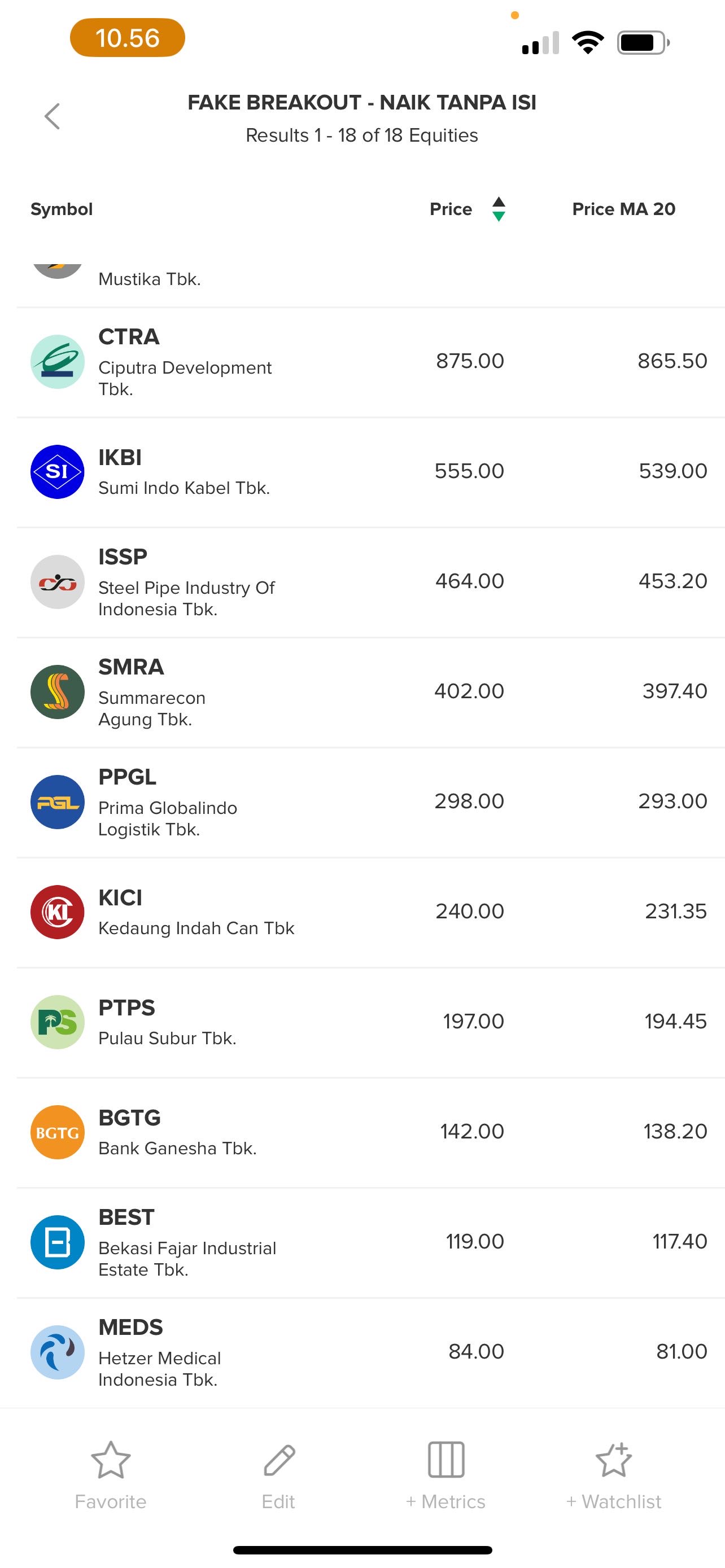The height and width of the screenshot is (1568, 725).
Task: Tap the add to Watchlist star icon
Action: point(614,1460)
